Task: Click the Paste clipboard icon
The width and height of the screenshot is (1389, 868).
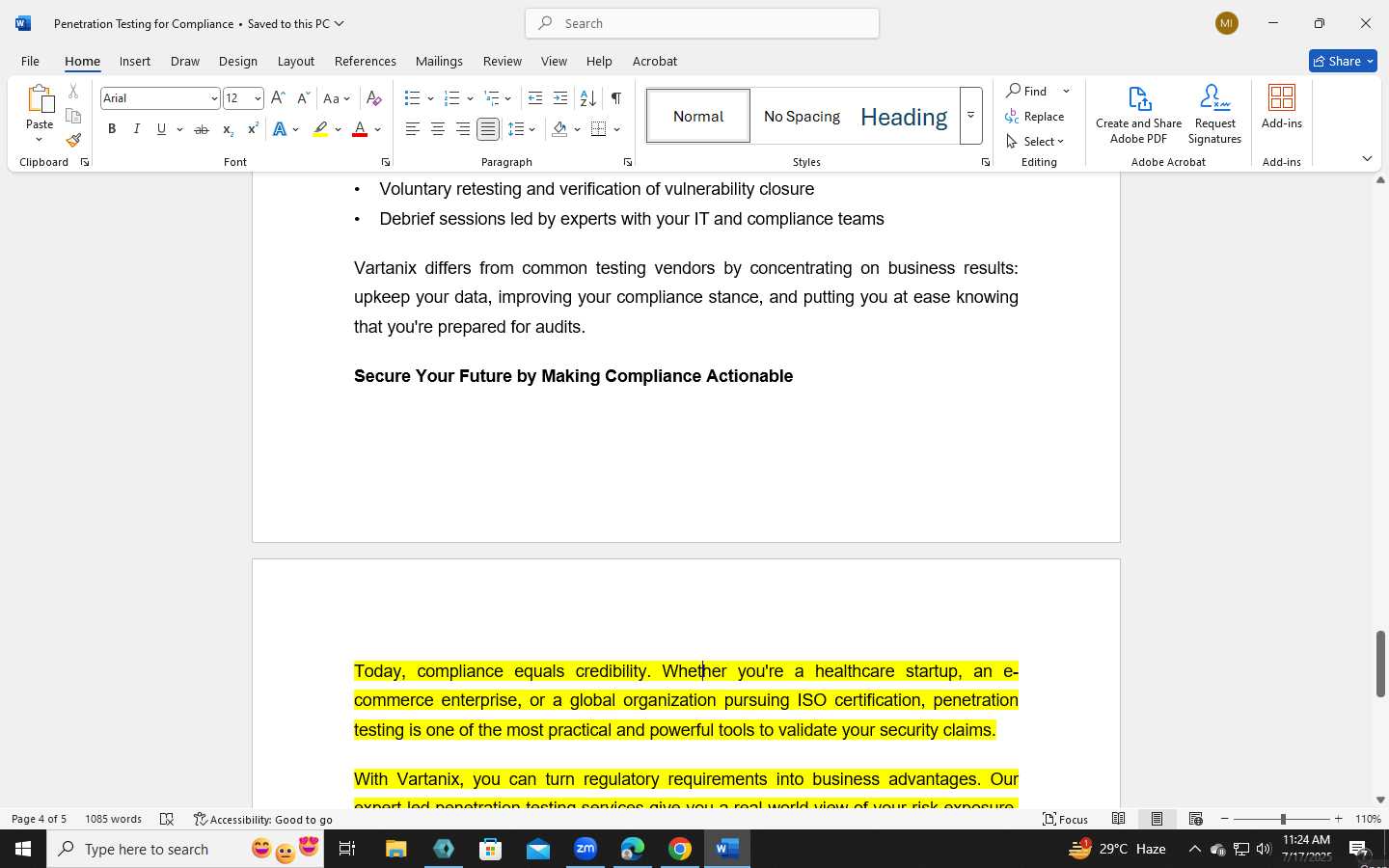Action: coord(40,99)
